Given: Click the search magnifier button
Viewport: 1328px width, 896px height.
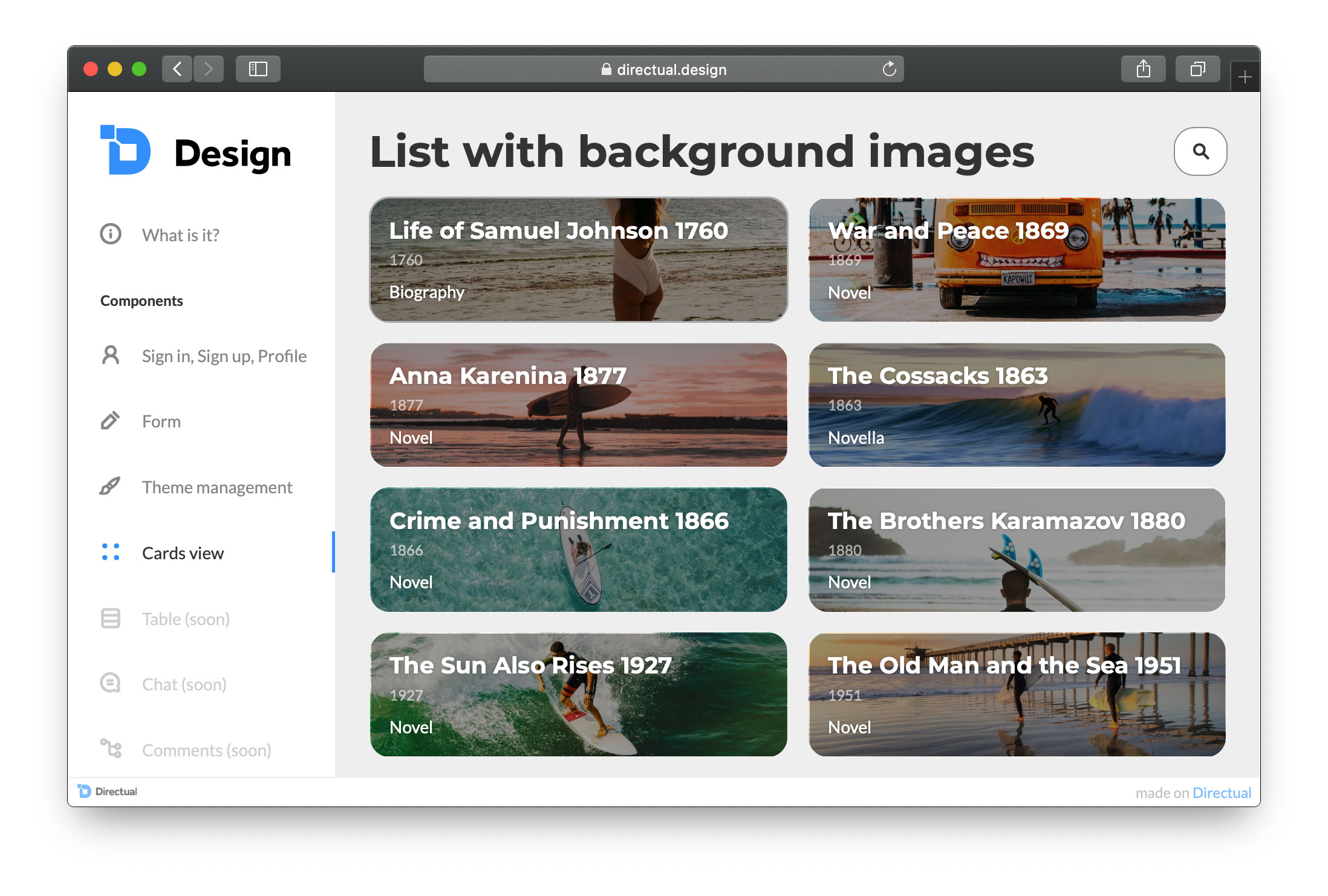Looking at the screenshot, I should (x=1200, y=151).
